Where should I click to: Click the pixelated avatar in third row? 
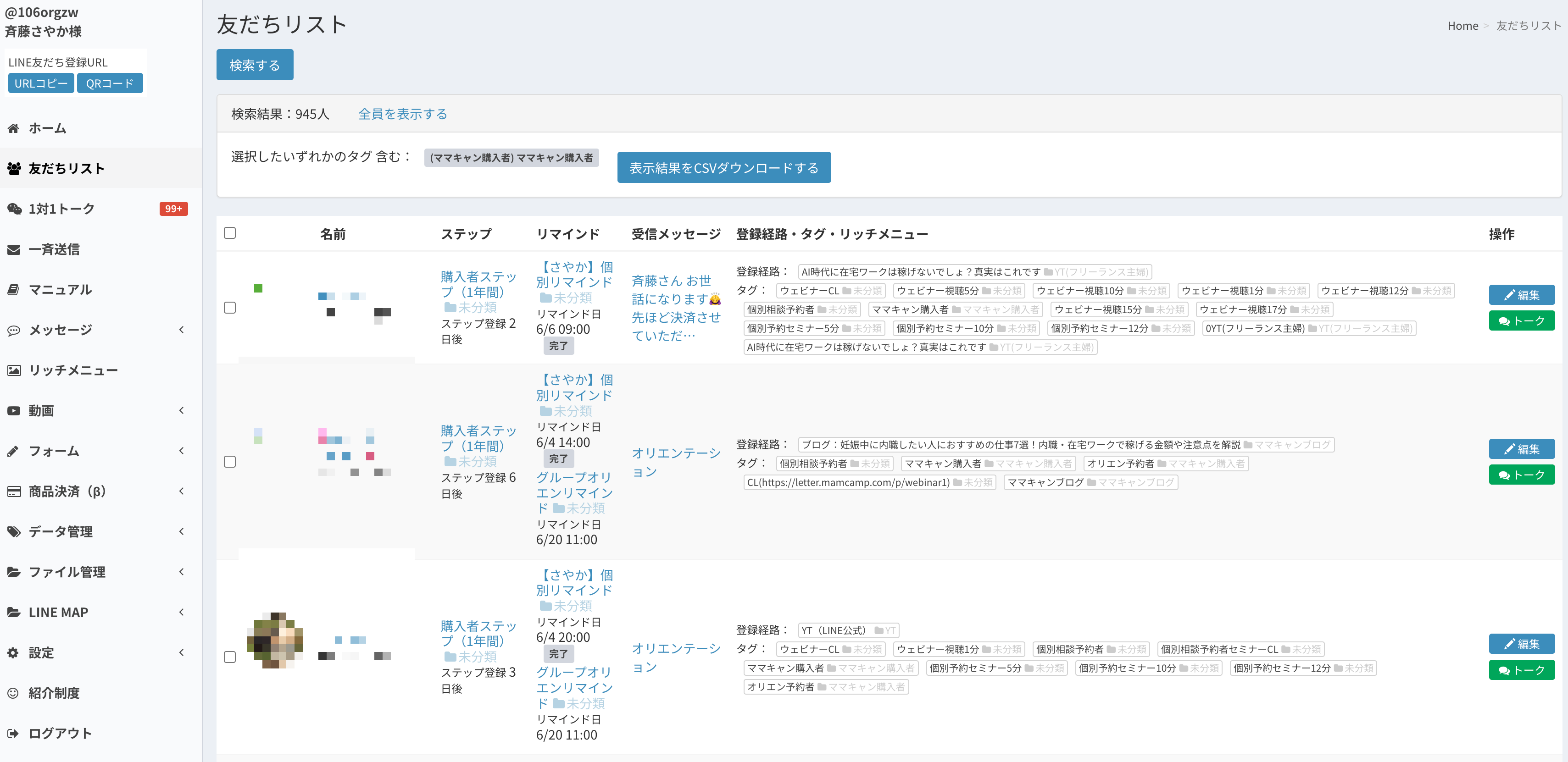click(x=274, y=641)
